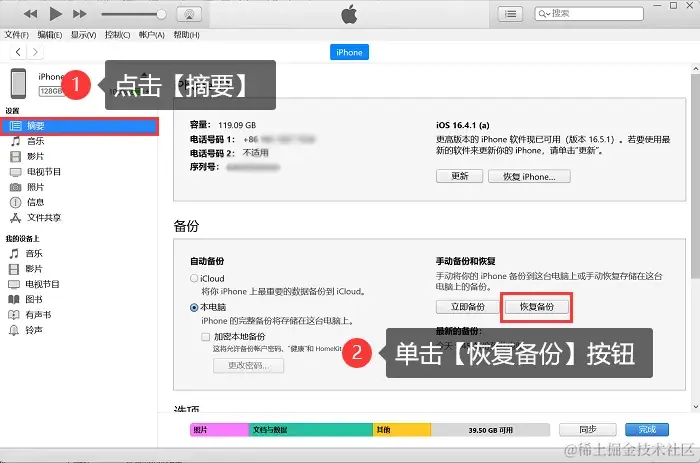Click the 其他 storage bar segment
700x463 pixels.
pos(402,430)
